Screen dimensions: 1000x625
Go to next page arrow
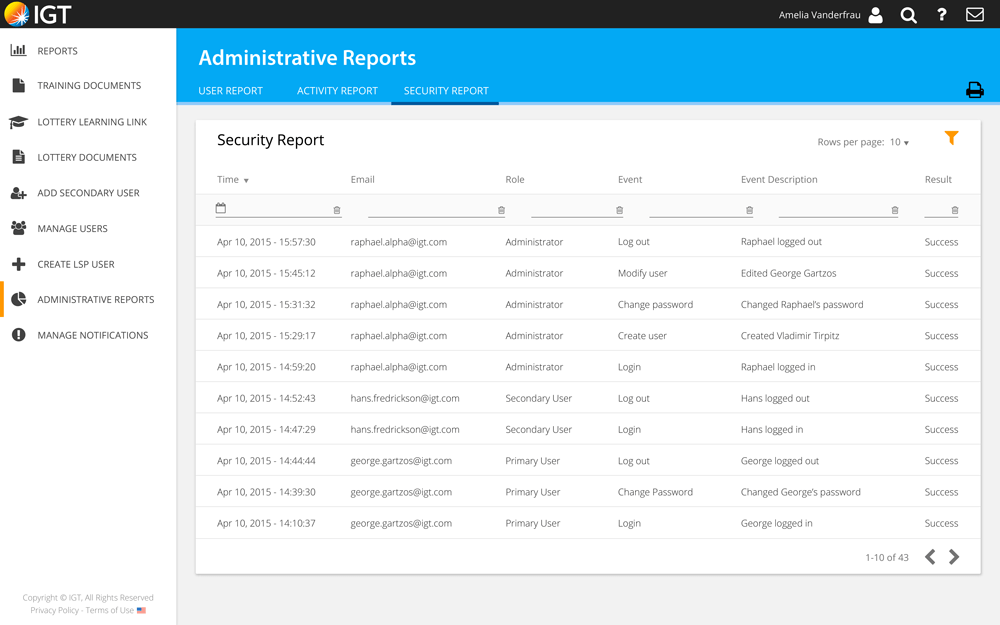tap(954, 557)
